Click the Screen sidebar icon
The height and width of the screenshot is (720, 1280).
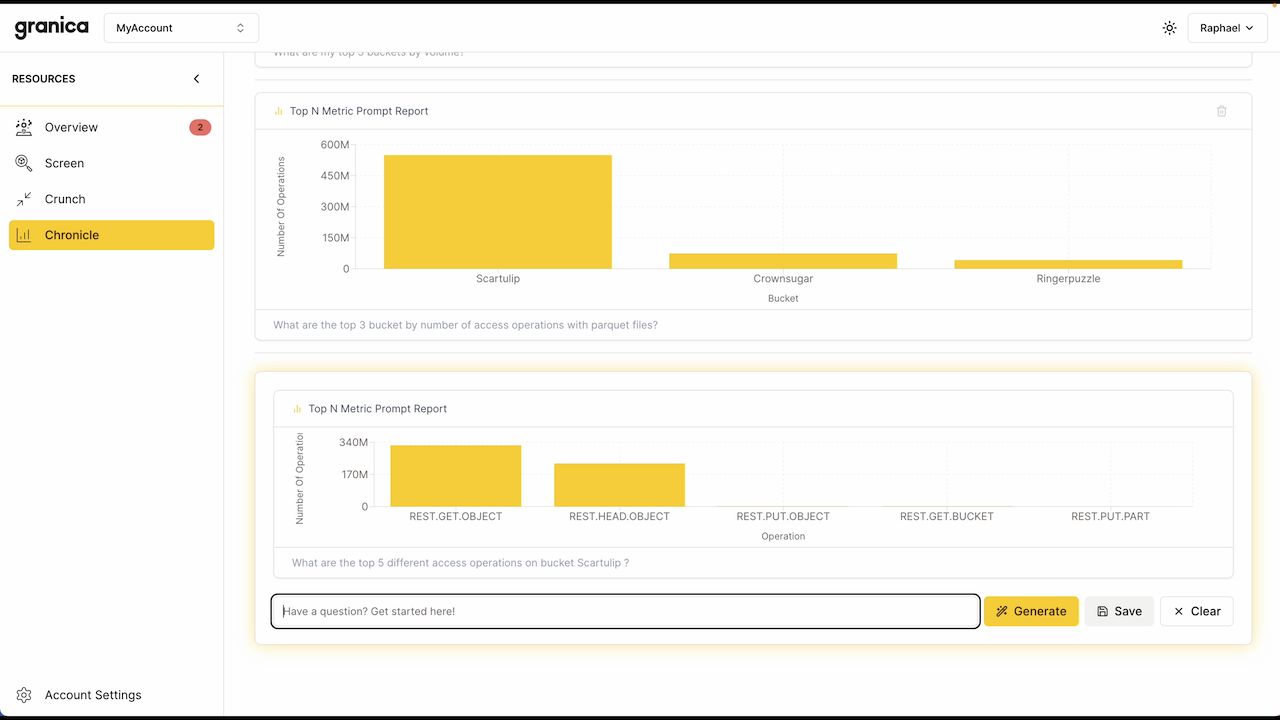pyautogui.click(x=24, y=163)
